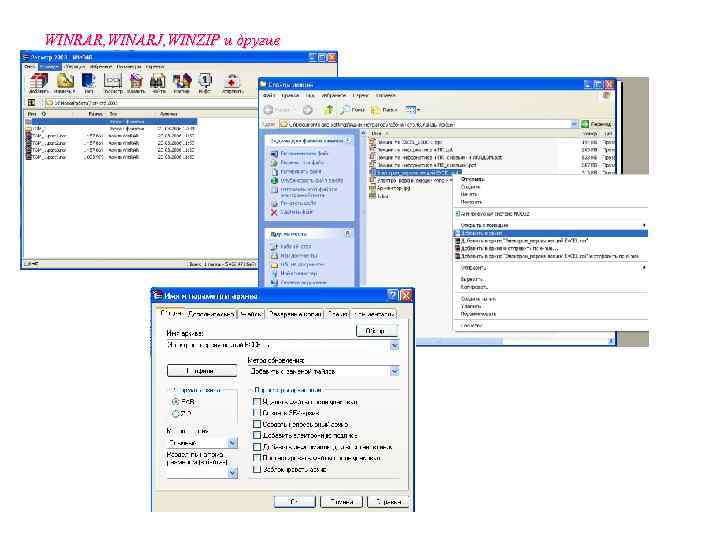Image resolution: width=720 pixels, height=540 pixels.
Task: Click the Имя column header in Explorer list
Action: click(376, 133)
